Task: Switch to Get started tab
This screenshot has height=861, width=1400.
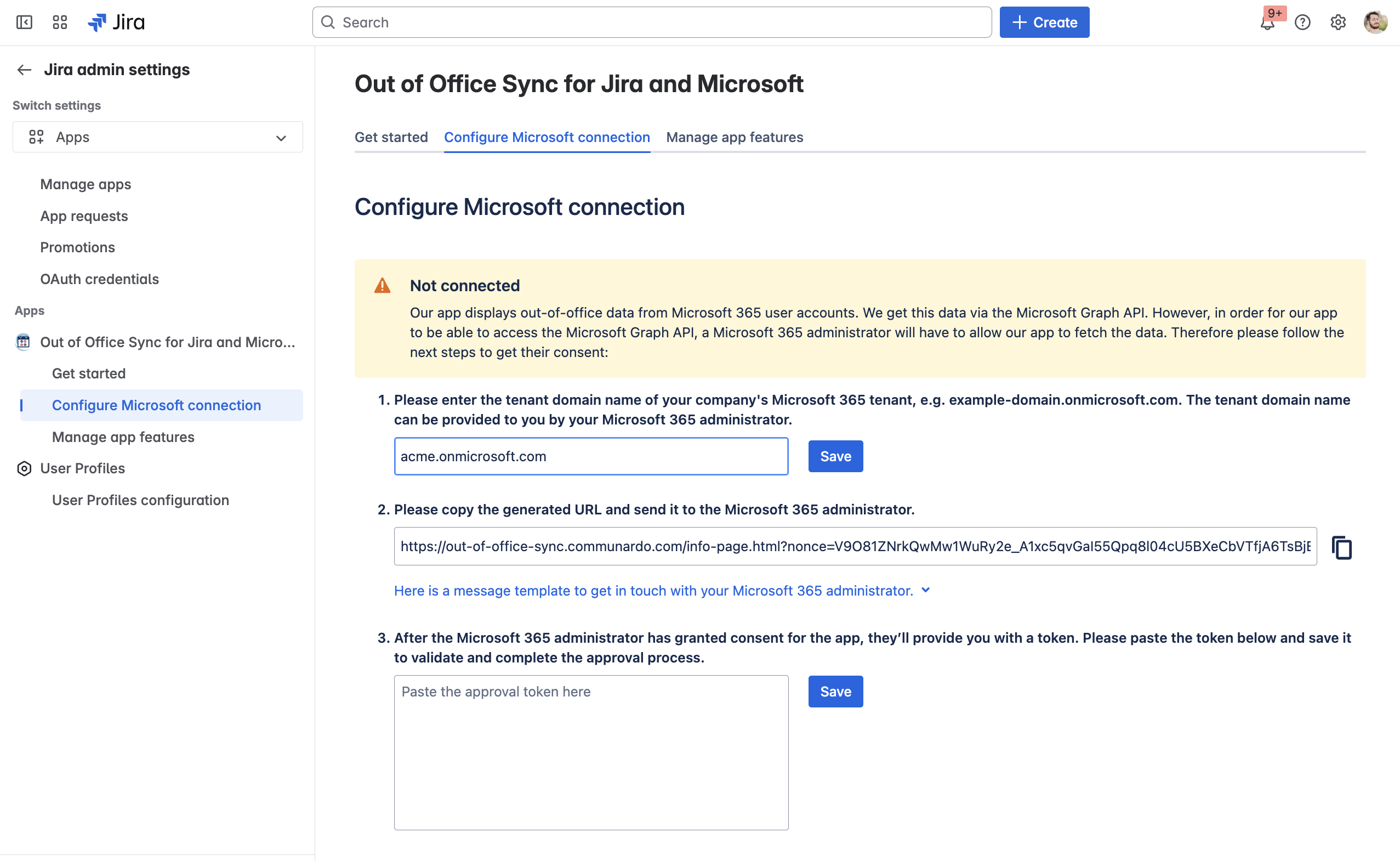Action: pos(391,137)
